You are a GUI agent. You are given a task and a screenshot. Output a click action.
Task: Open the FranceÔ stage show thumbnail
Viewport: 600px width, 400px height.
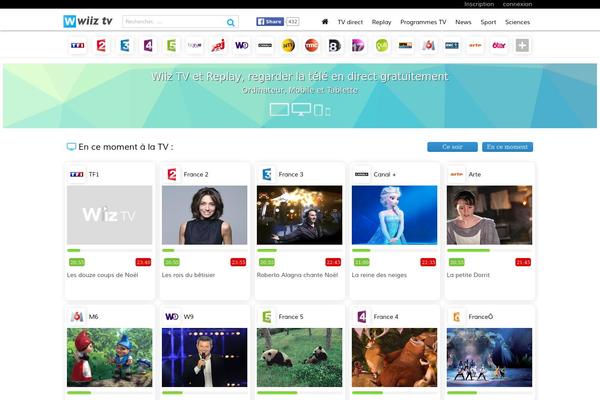tap(489, 358)
